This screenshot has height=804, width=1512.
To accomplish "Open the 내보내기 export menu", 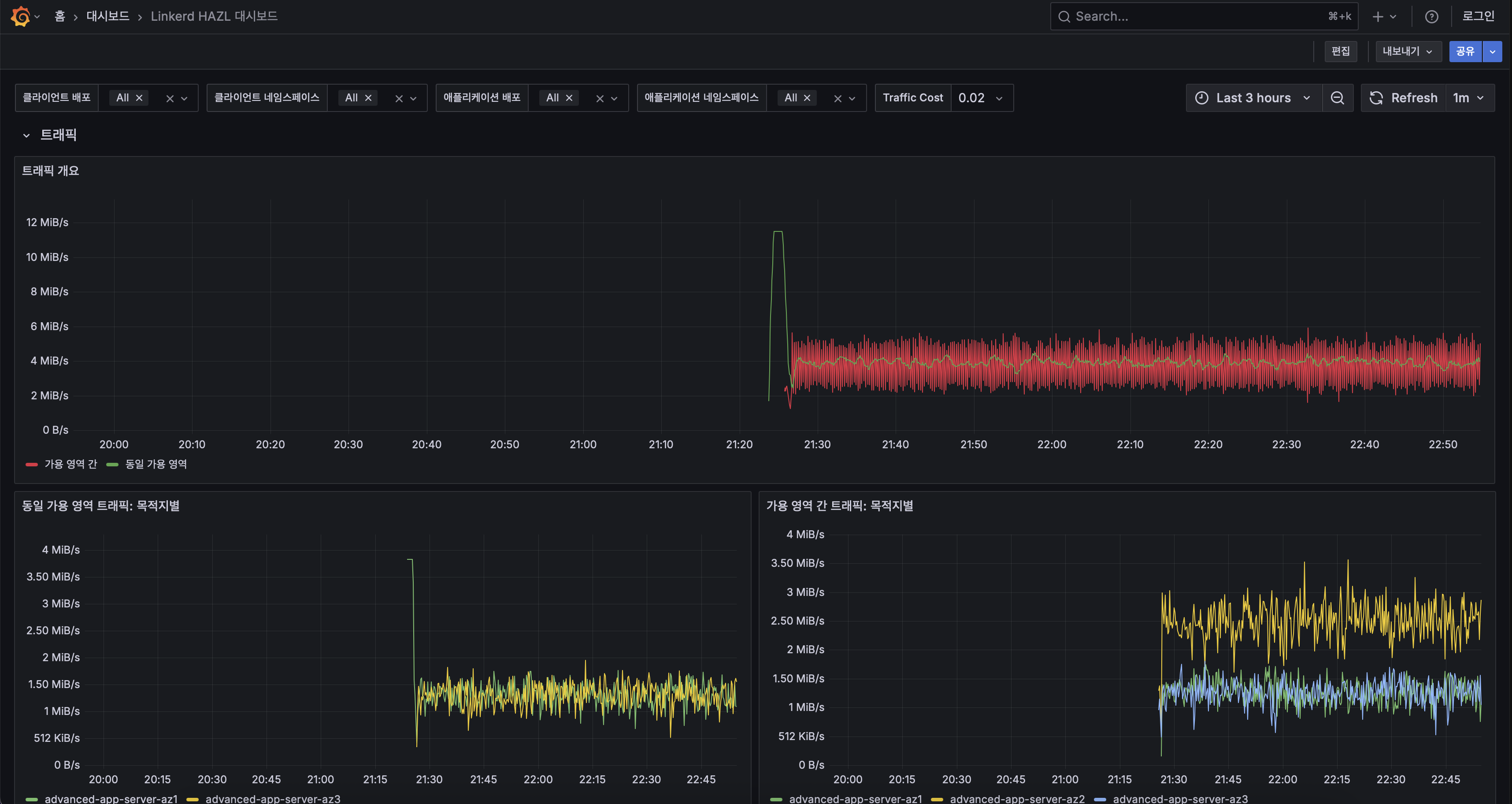I will click(x=1408, y=52).
